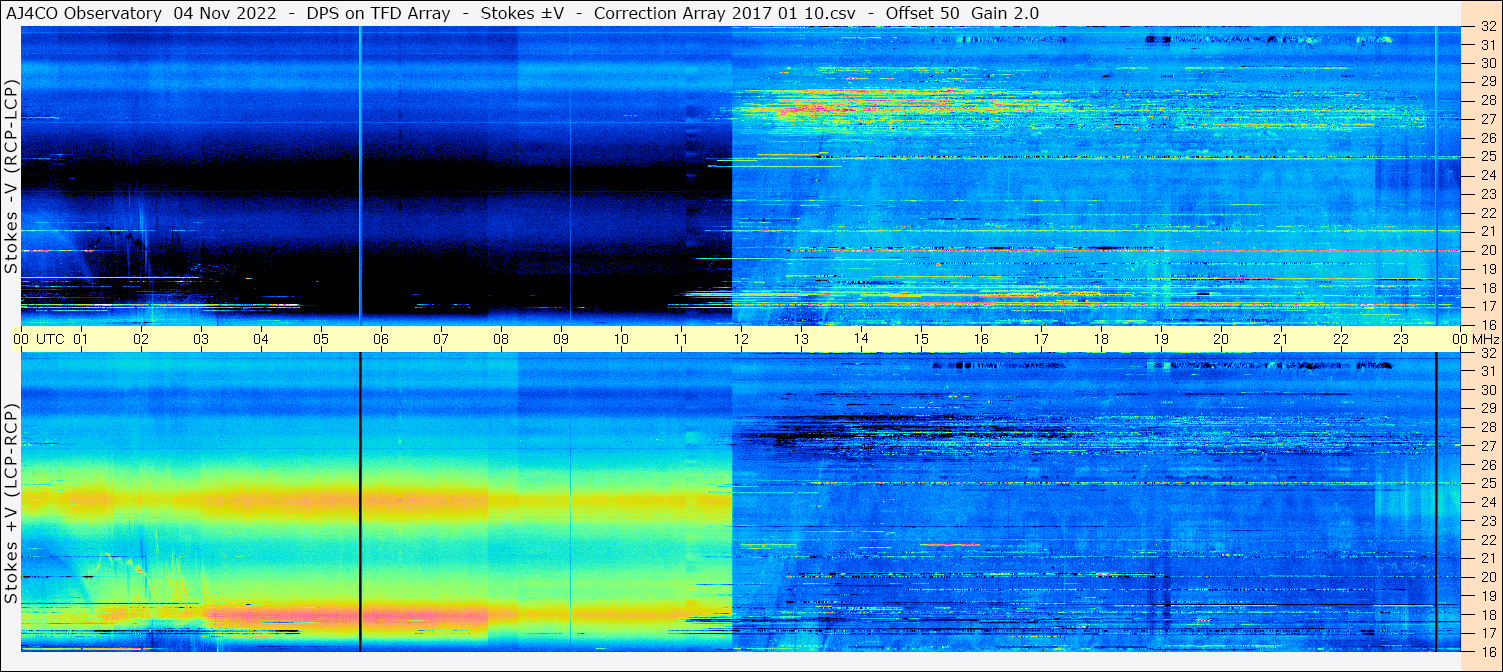Click 18 MHz label of Stokes +V panel
This screenshot has width=1503, height=672.
[x=1488, y=614]
